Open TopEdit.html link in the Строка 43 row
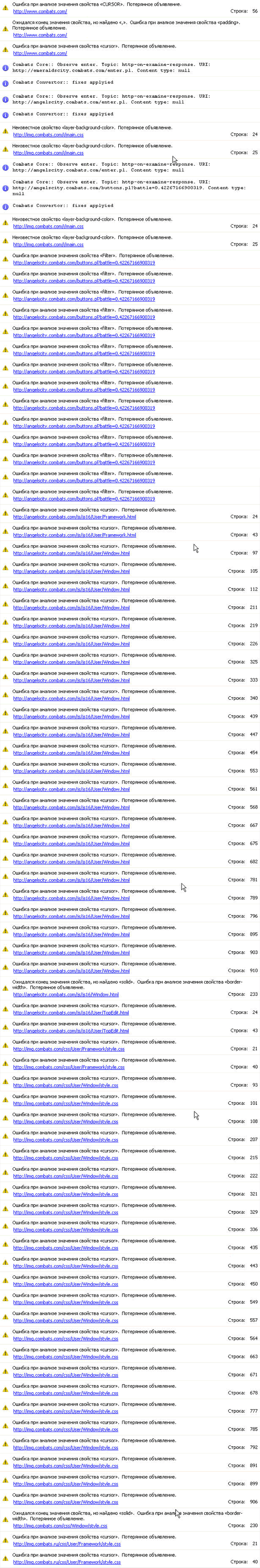 pyautogui.click(x=71, y=1031)
